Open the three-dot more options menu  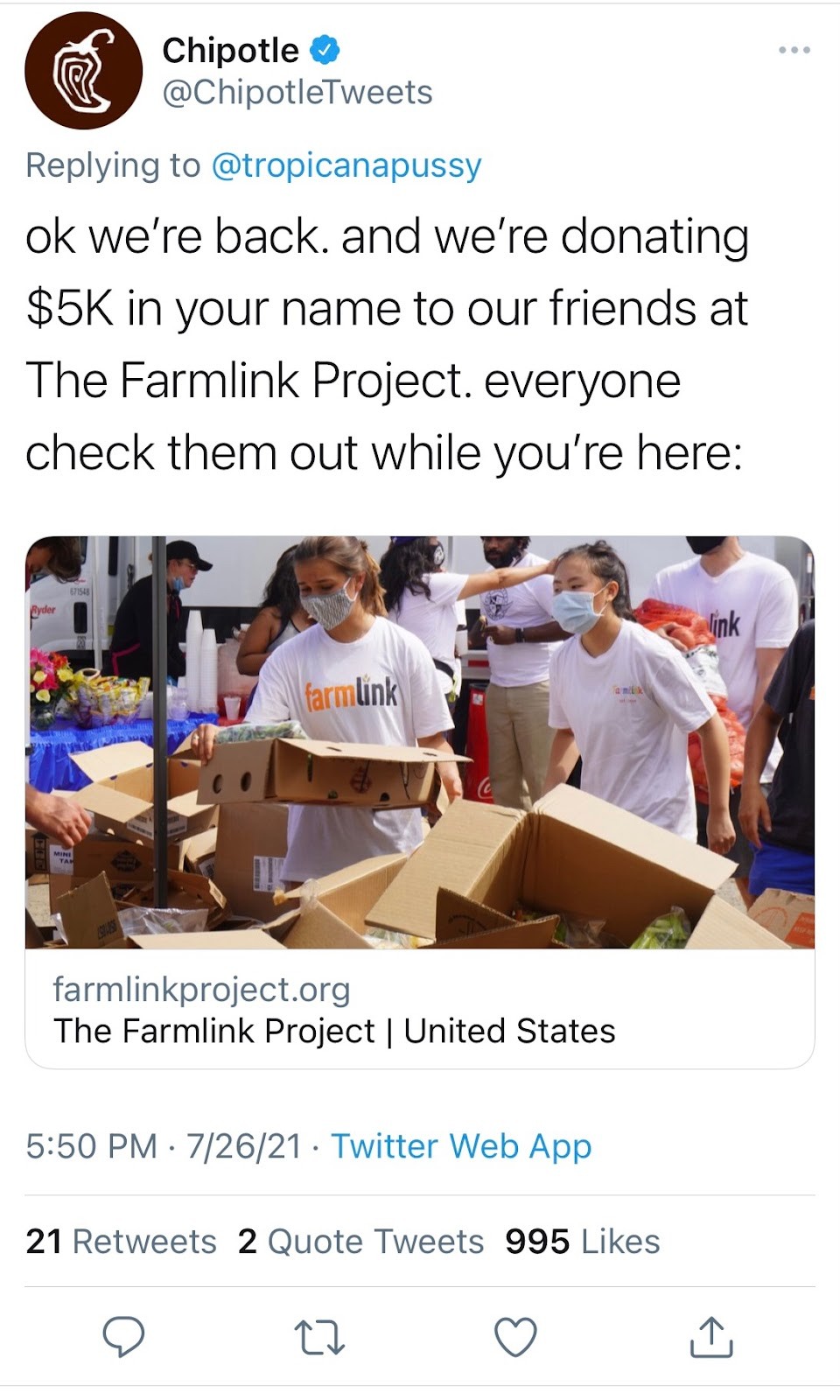pos(794,51)
